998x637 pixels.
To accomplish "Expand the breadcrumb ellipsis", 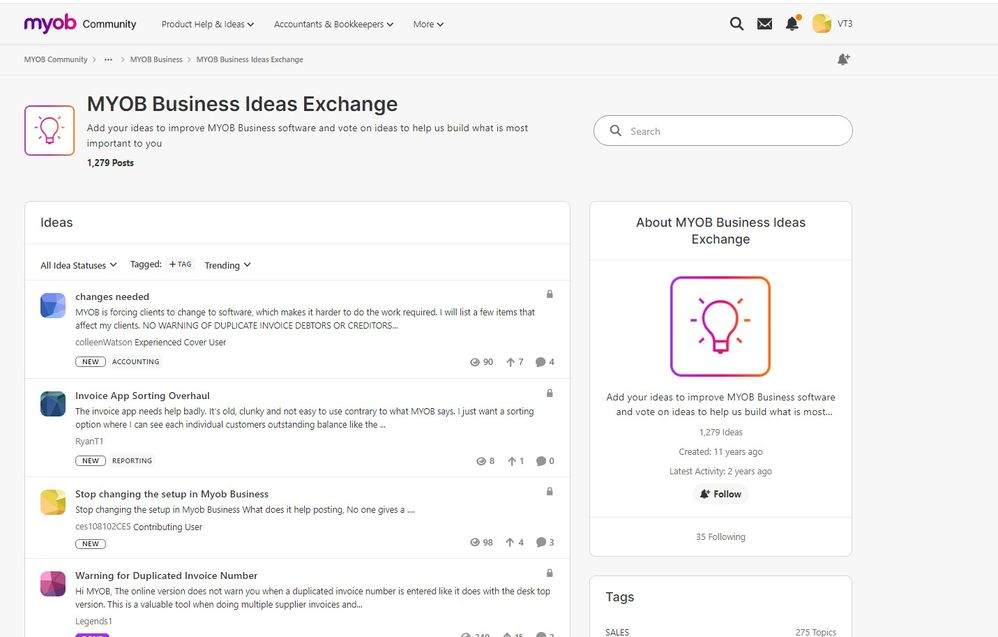I will tap(108, 60).
